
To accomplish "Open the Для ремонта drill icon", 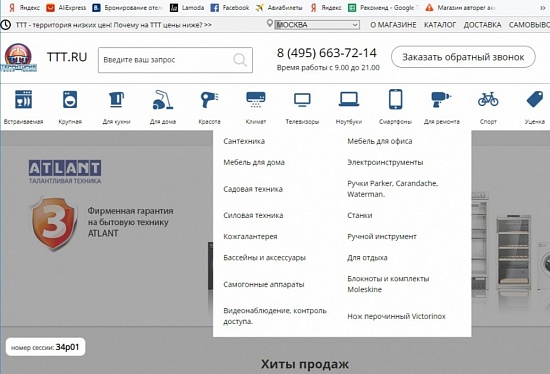I will [441, 100].
